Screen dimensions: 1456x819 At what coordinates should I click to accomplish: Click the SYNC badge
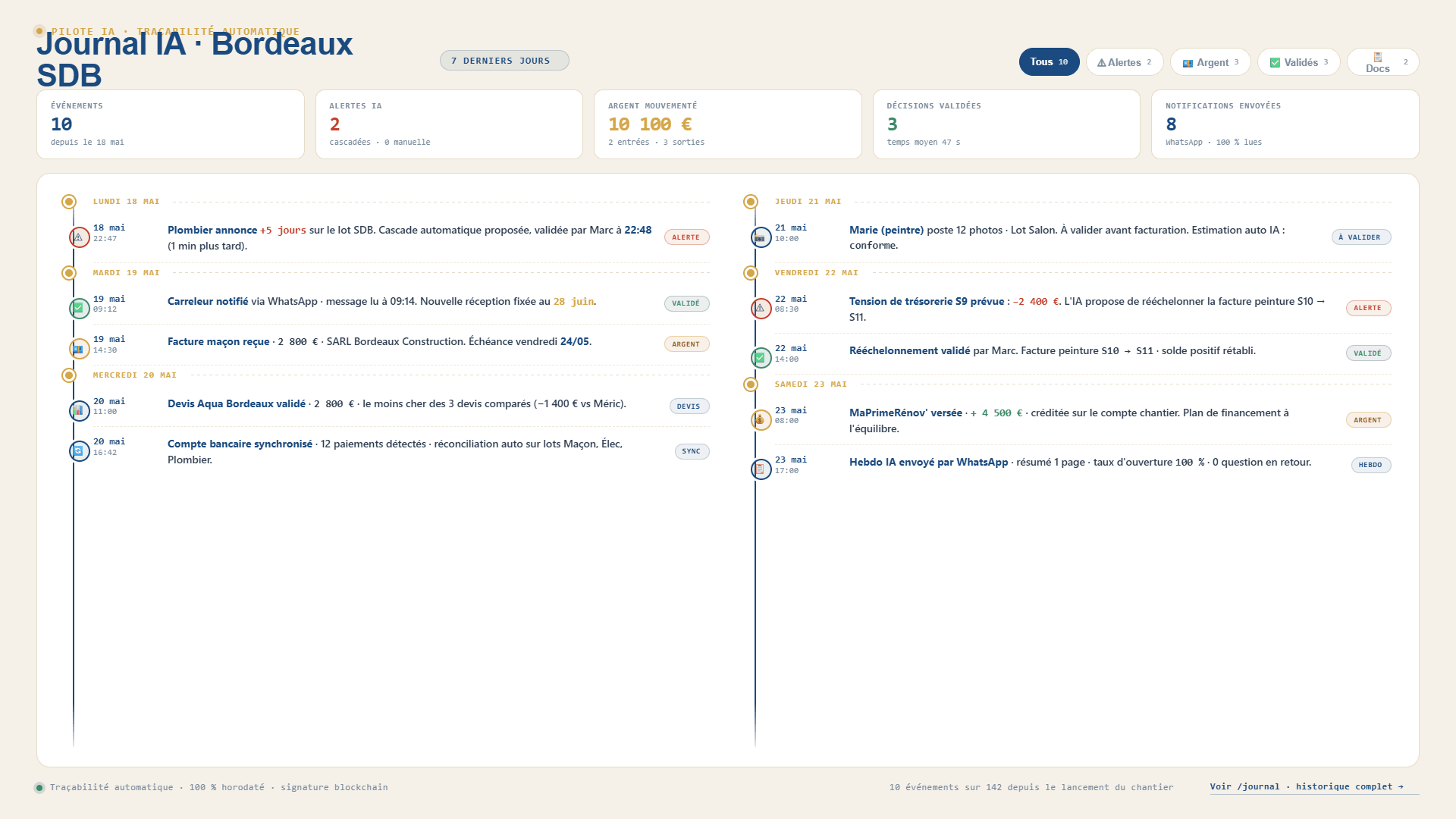tap(692, 451)
